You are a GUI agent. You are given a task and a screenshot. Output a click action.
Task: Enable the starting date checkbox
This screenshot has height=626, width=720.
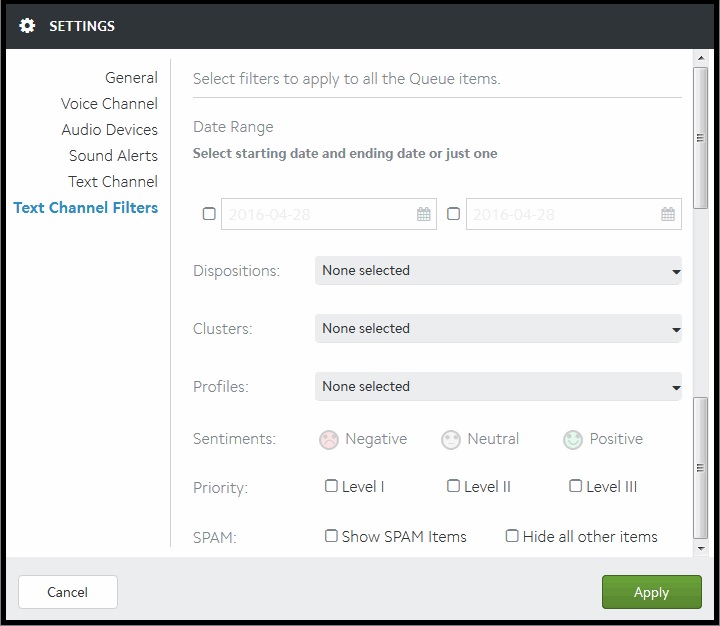(x=209, y=214)
